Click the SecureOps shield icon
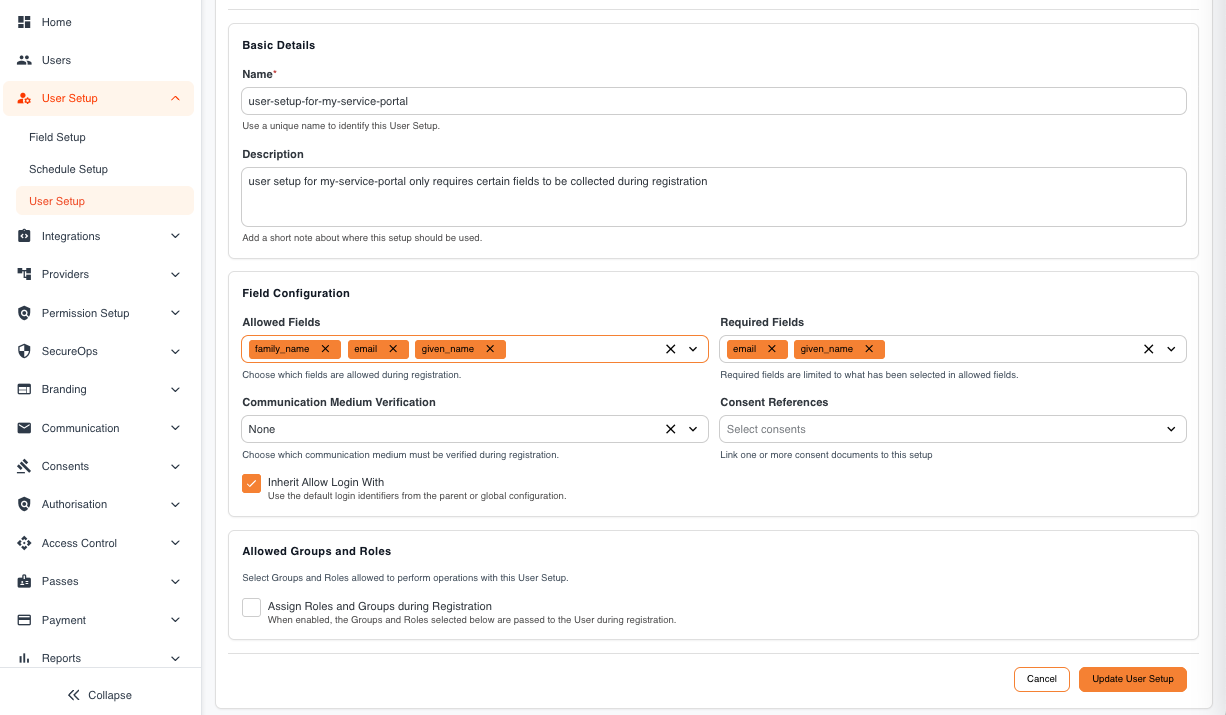This screenshot has width=1226, height=715. coord(24,351)
